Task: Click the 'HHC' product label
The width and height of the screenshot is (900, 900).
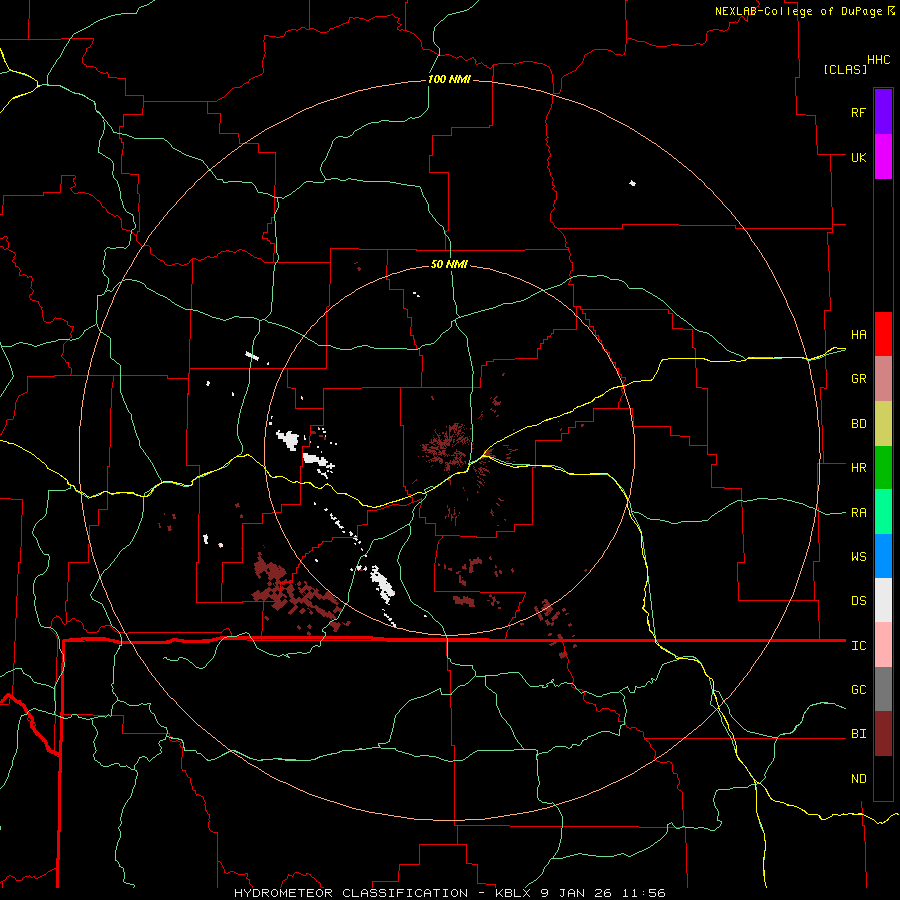Action: click(879, 60)
